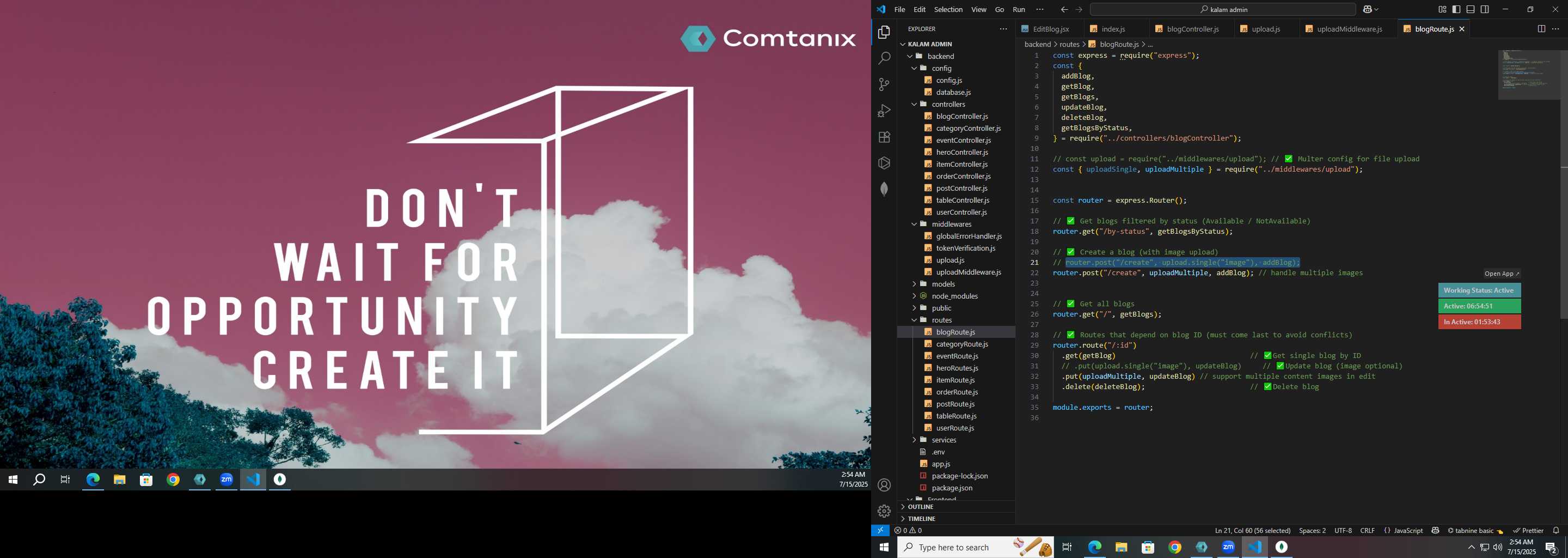
Task: Click the Prettier status bar item
Action: coord(1528,531)
